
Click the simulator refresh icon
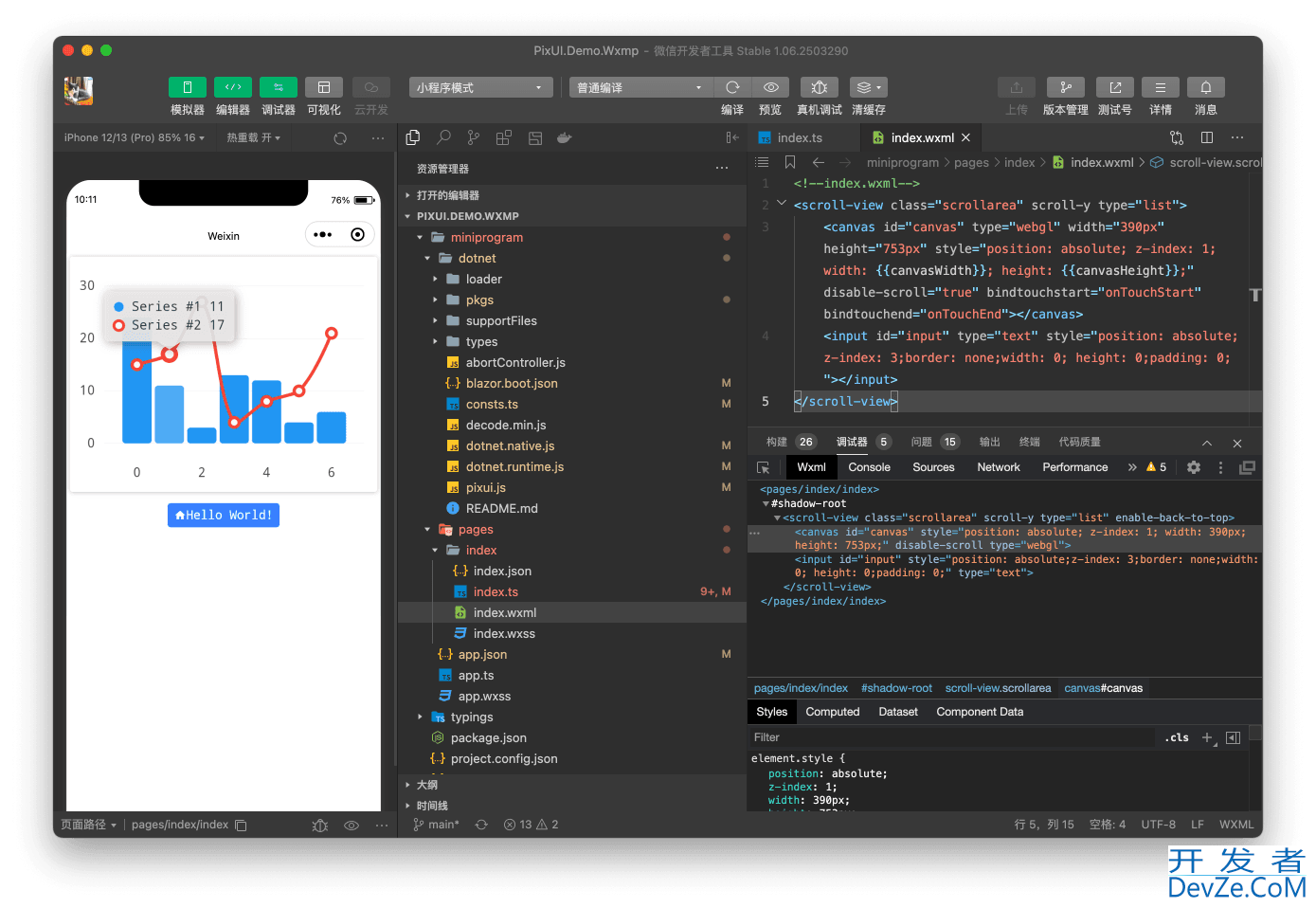(340, 137)
